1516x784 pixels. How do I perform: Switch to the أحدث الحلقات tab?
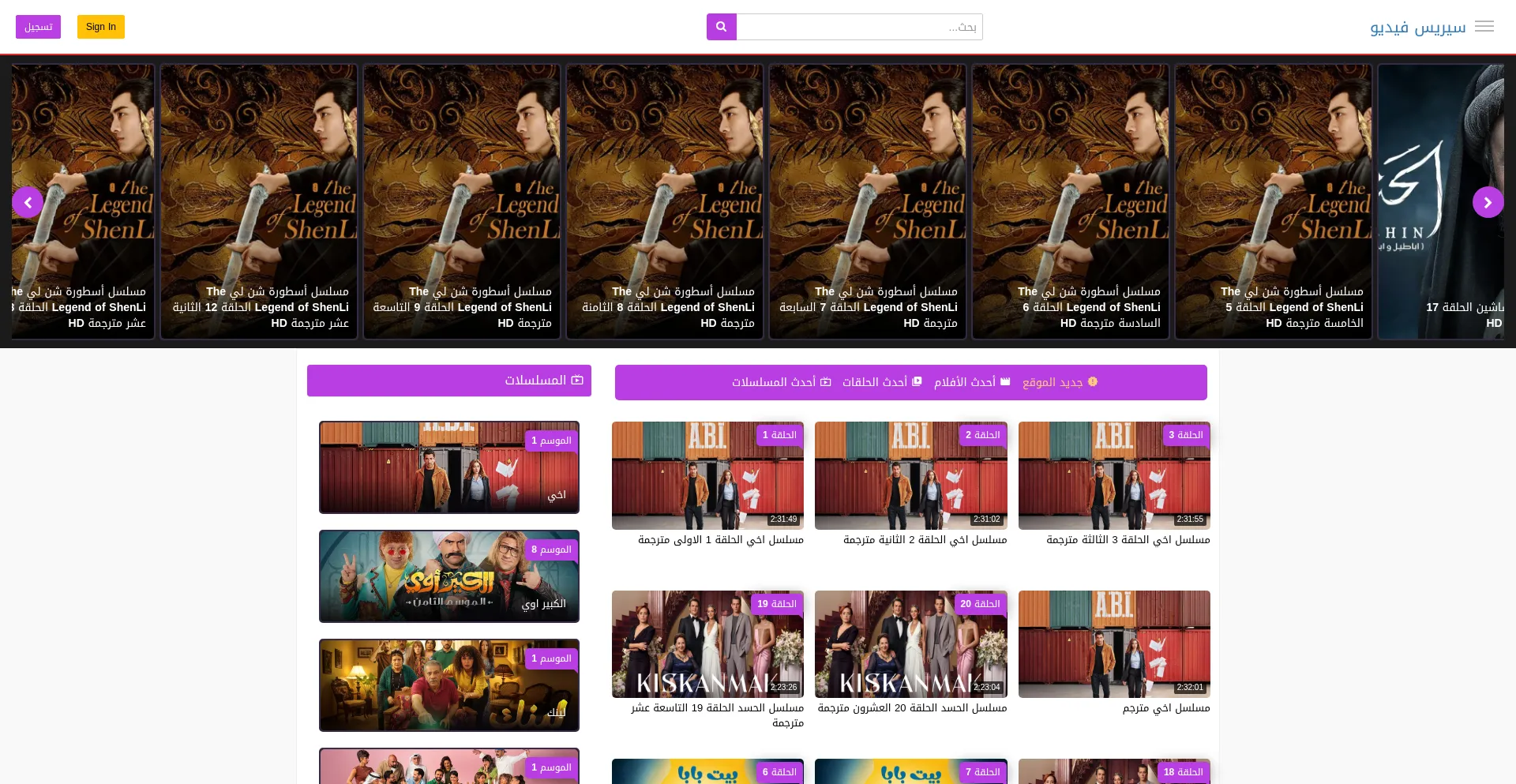point(882,382)
